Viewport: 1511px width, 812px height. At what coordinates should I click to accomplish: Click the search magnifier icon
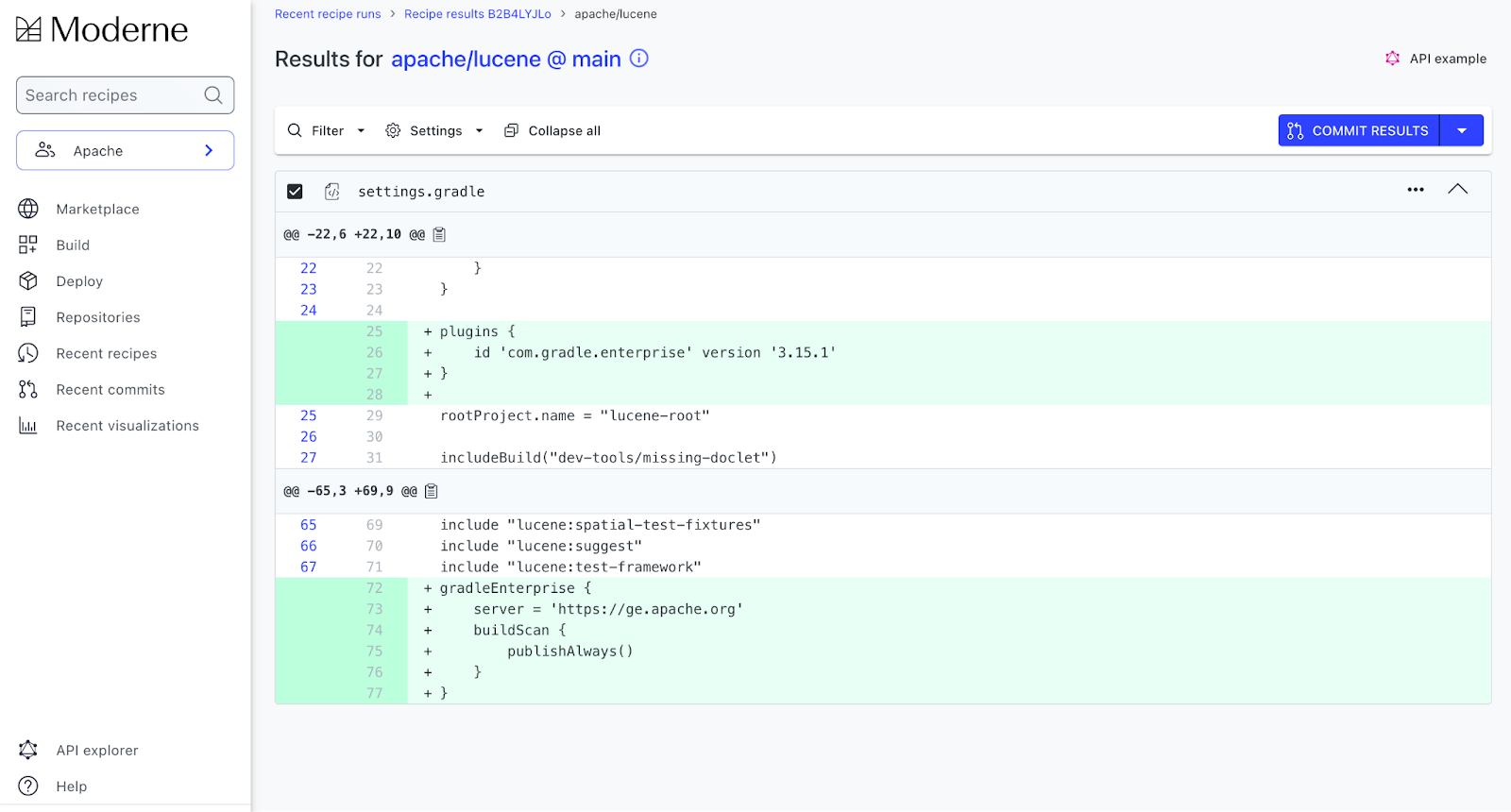pos(213,95)
